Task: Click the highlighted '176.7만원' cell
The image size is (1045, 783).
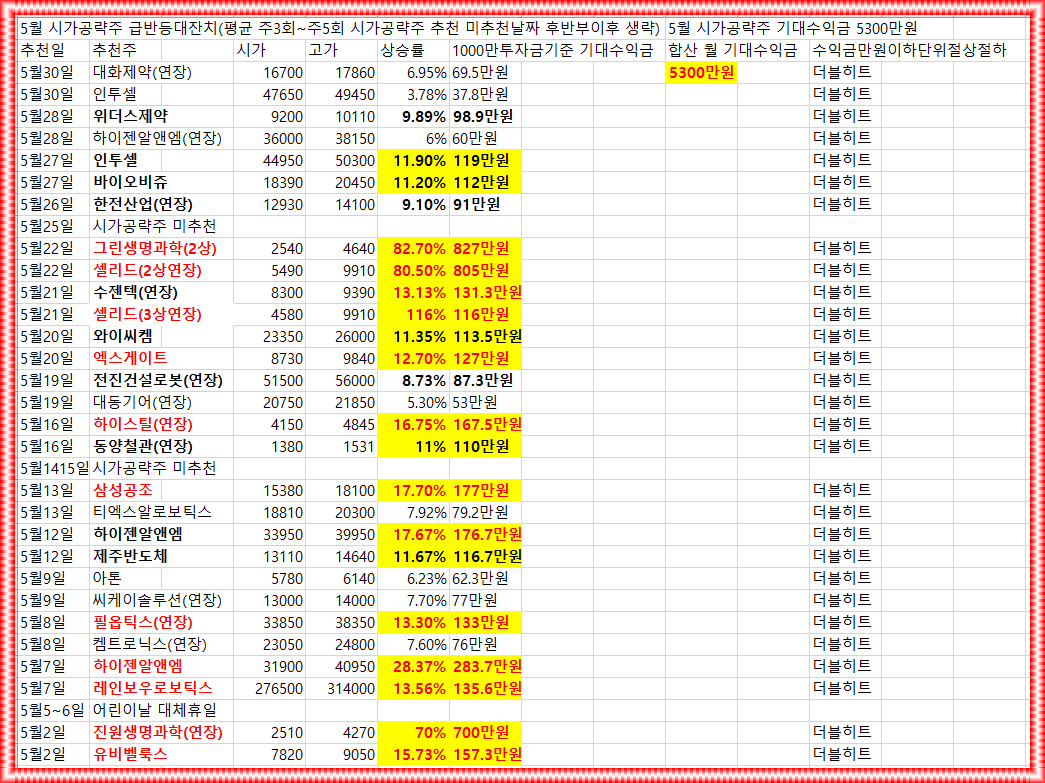Action: coord(485,534)
